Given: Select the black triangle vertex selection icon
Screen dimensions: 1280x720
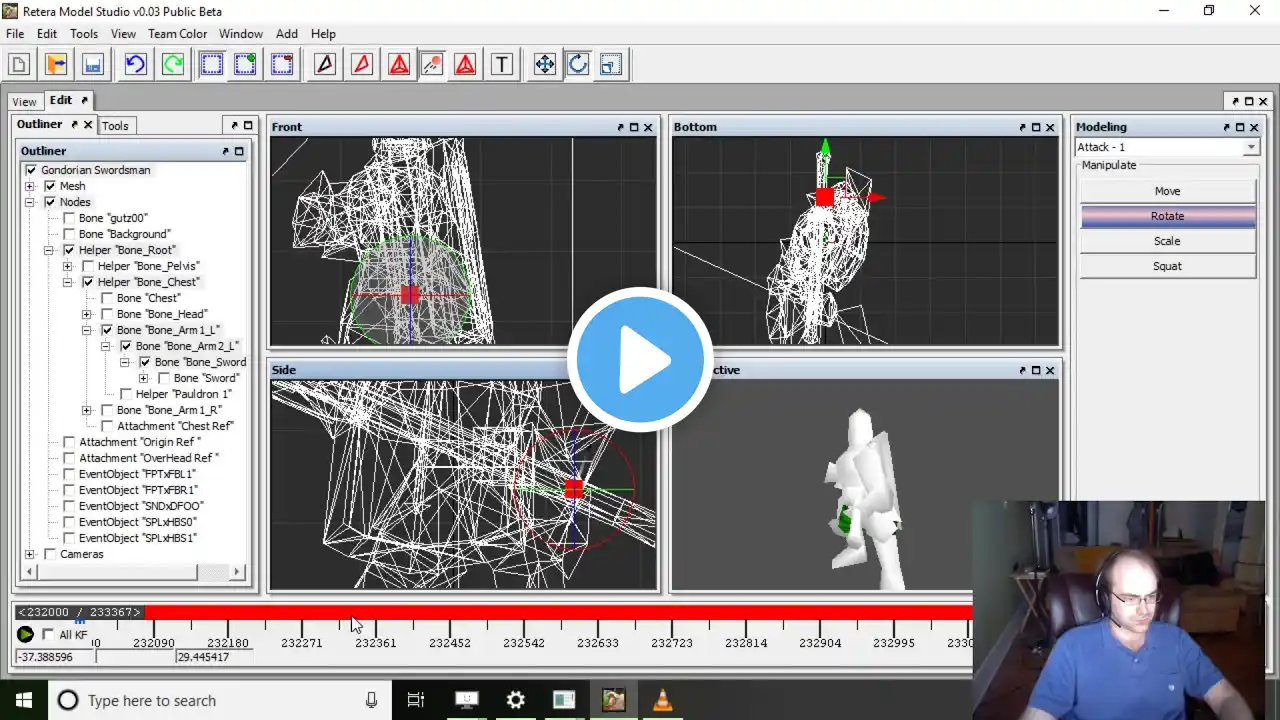Looking at the screenshot, I should pos(325,65).
